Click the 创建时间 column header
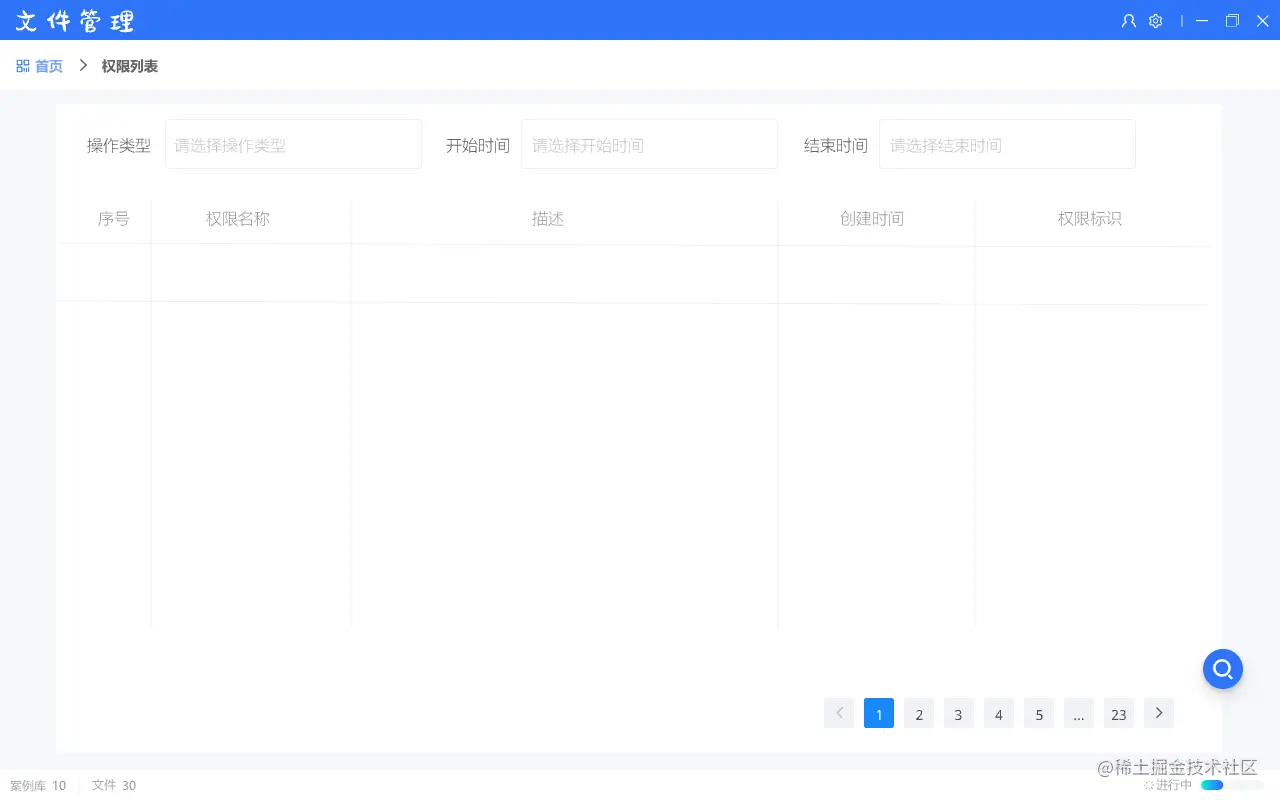The image size is (1280, 800). (872, 219)
